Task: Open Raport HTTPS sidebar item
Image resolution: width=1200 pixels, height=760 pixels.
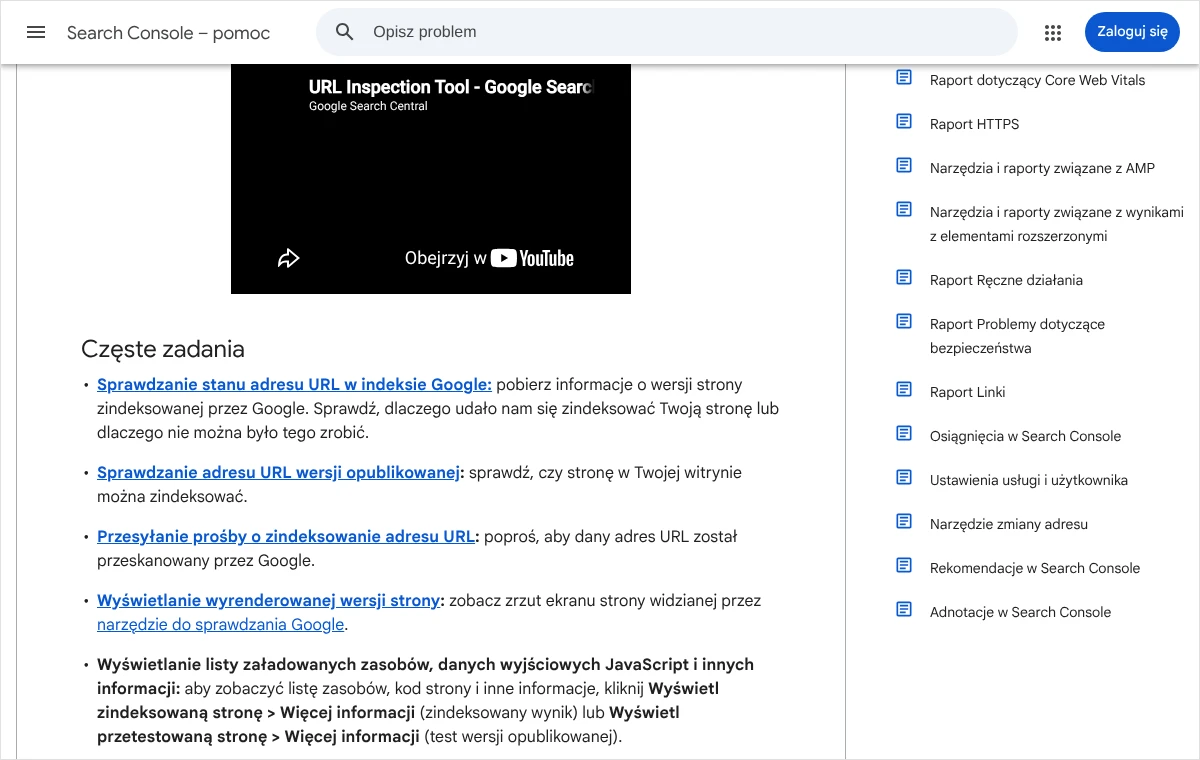Action: tap(974, 124)
